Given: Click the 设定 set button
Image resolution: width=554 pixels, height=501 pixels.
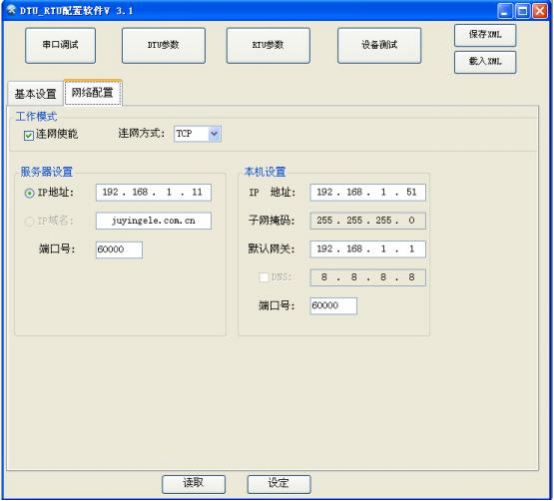Looking at the screenshot, I should [279, 484].
